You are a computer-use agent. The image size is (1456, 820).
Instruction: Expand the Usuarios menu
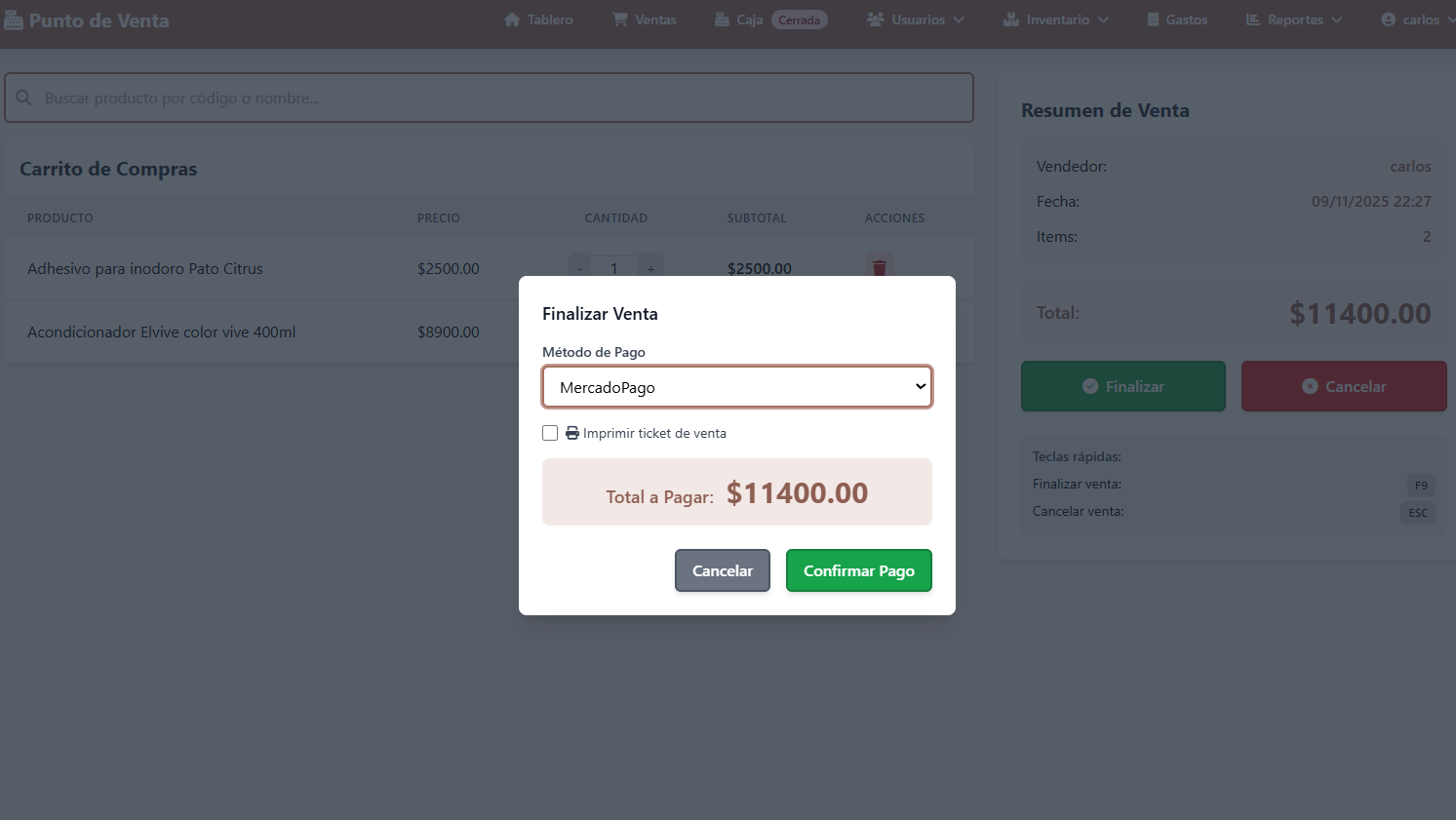916,20
